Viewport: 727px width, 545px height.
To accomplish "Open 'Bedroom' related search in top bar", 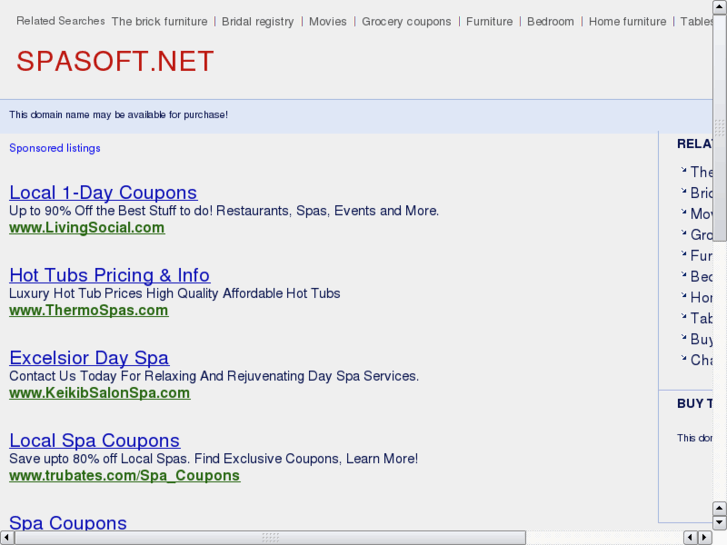I will click(551, 21).
